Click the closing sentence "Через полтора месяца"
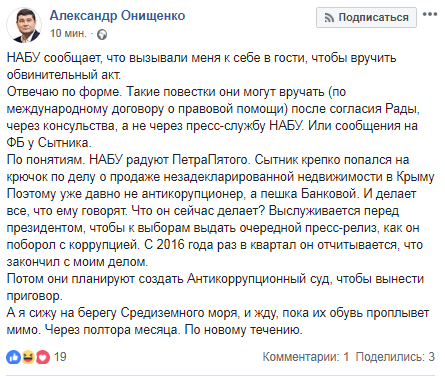Screen dimensions: 445x376 coord(113,330)
